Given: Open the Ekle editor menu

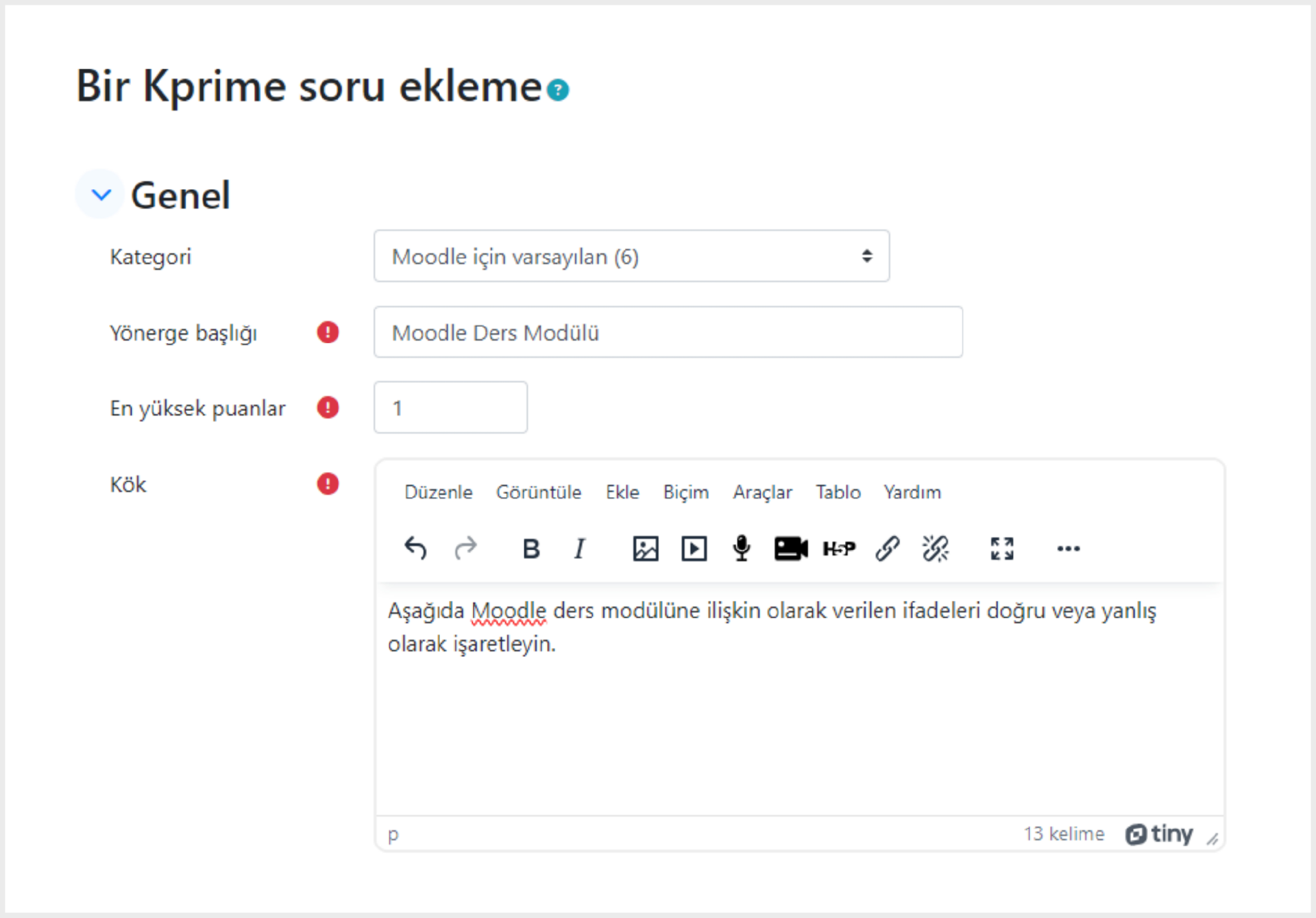Looking at the screenshot, I should [622, 492].
